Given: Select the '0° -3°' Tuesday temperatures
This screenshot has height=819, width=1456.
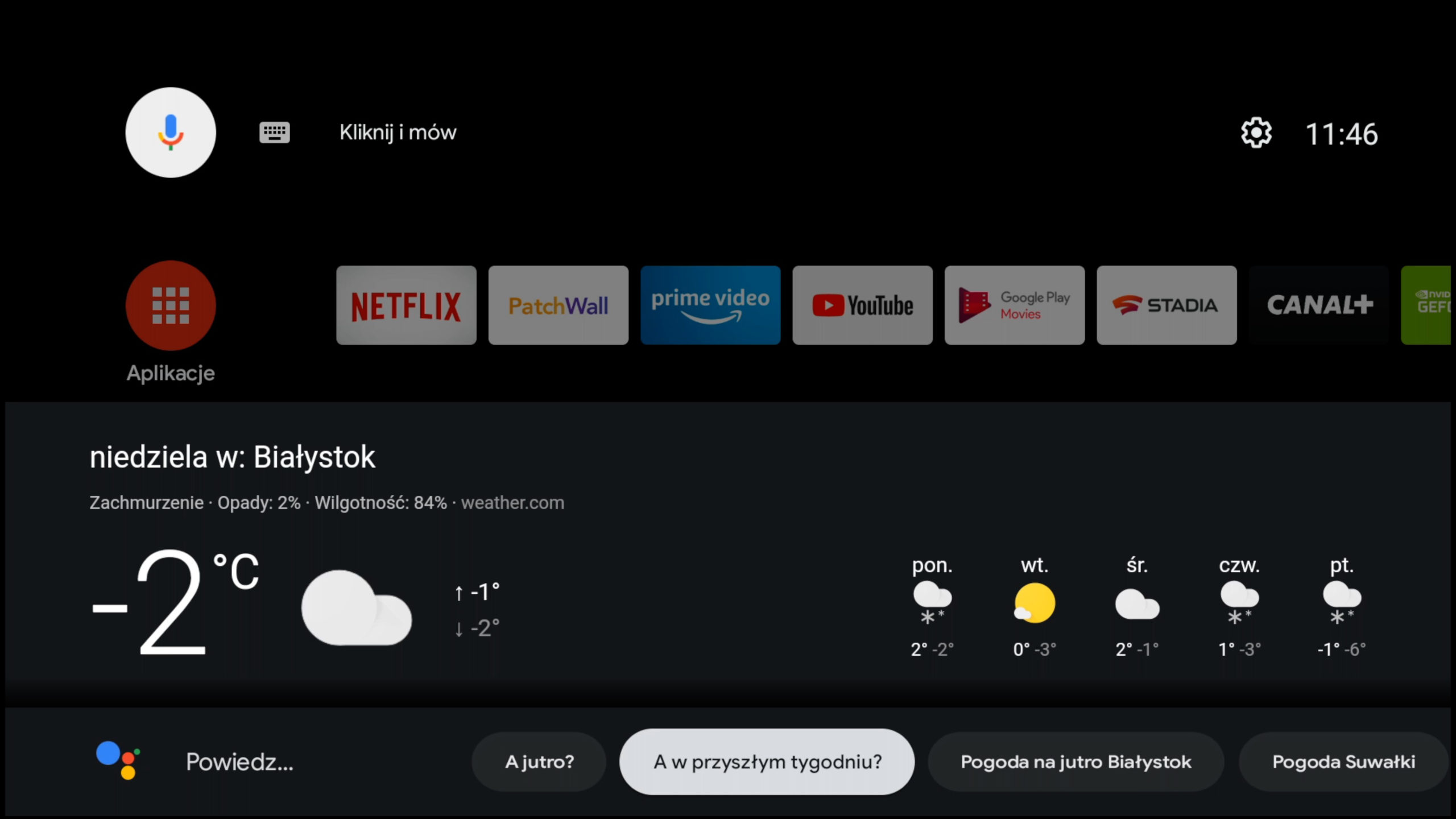Looking at the screenshot, I should tap(1035, 649).
